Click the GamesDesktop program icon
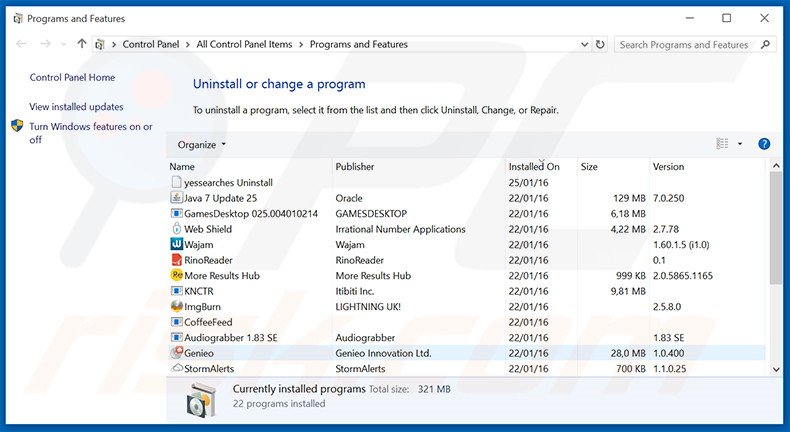Viewport: 790px width, 432px height. pyautogui.click(x=176, y=213)
